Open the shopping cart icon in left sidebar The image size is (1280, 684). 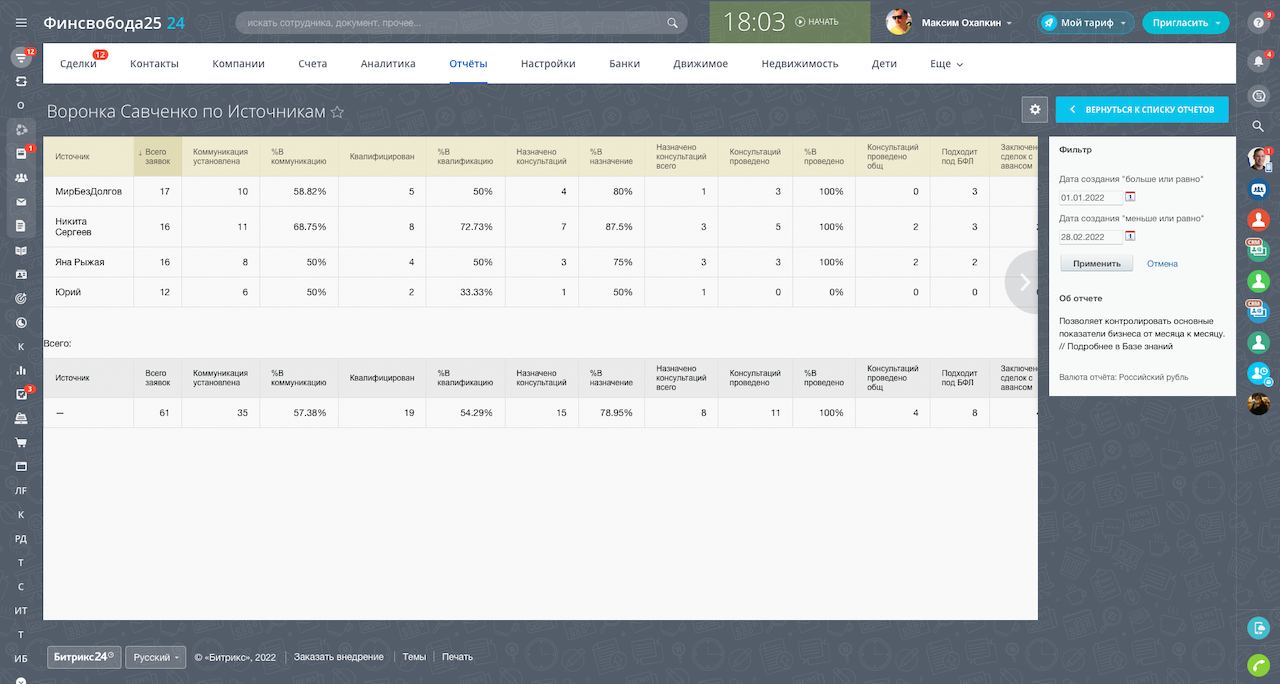pyautogui.click(x=21, y=442)
